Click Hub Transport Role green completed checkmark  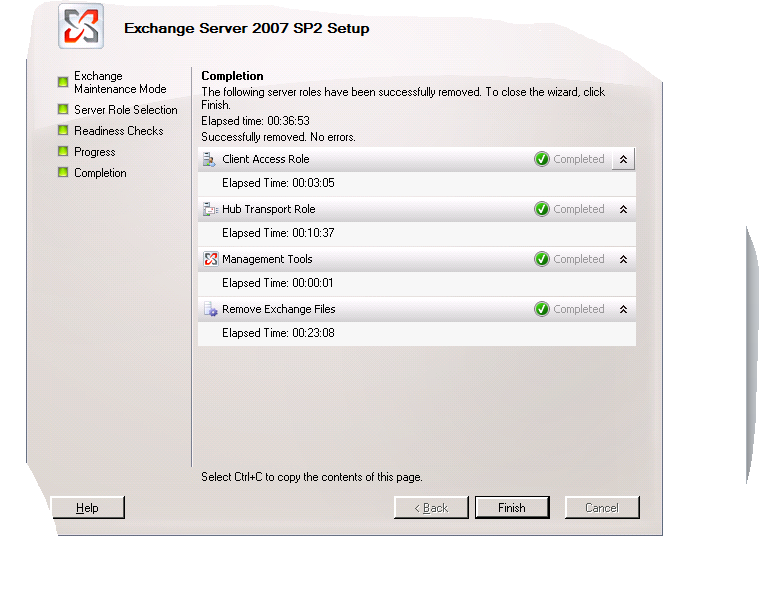point(542,209)
